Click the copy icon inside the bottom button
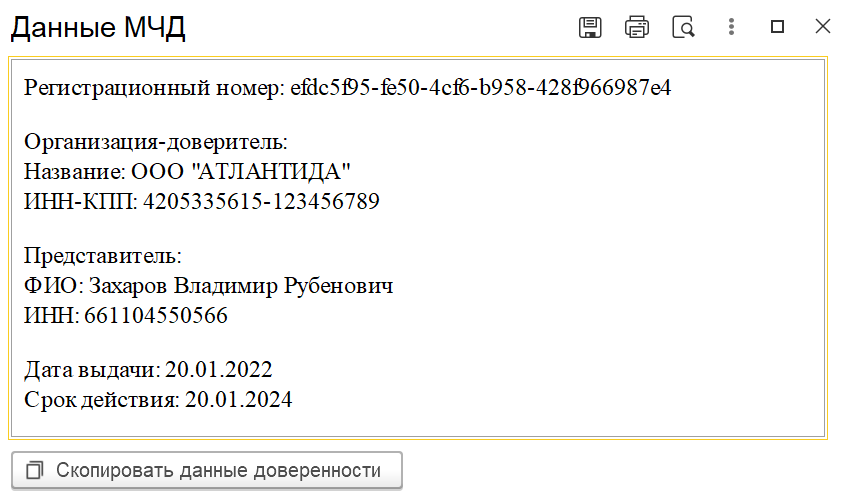Viewport: 841px width, 500px height. click(34, 470)
